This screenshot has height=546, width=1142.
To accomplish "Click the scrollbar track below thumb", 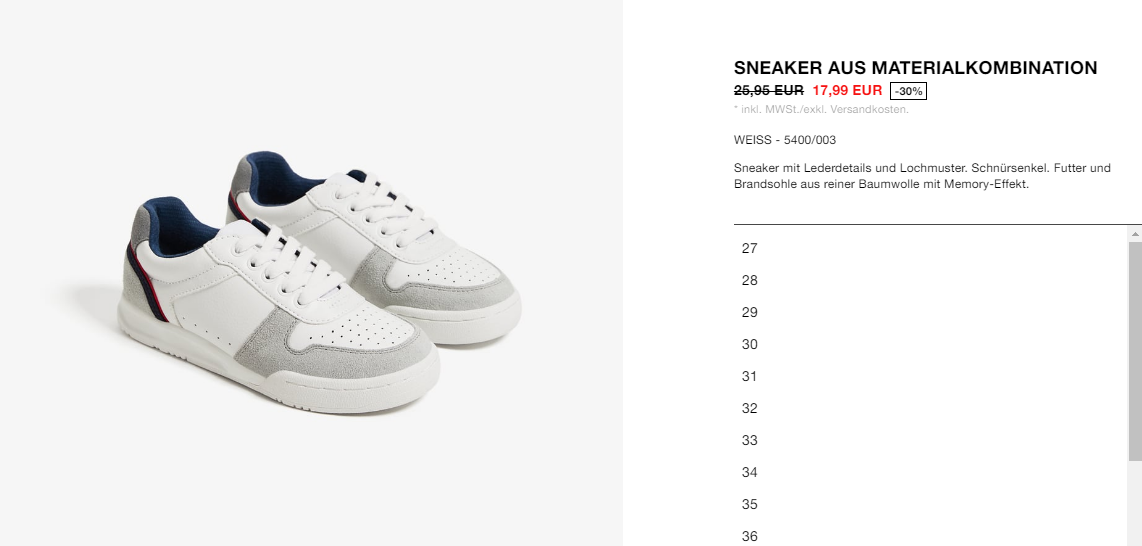I will point(1135,503).
